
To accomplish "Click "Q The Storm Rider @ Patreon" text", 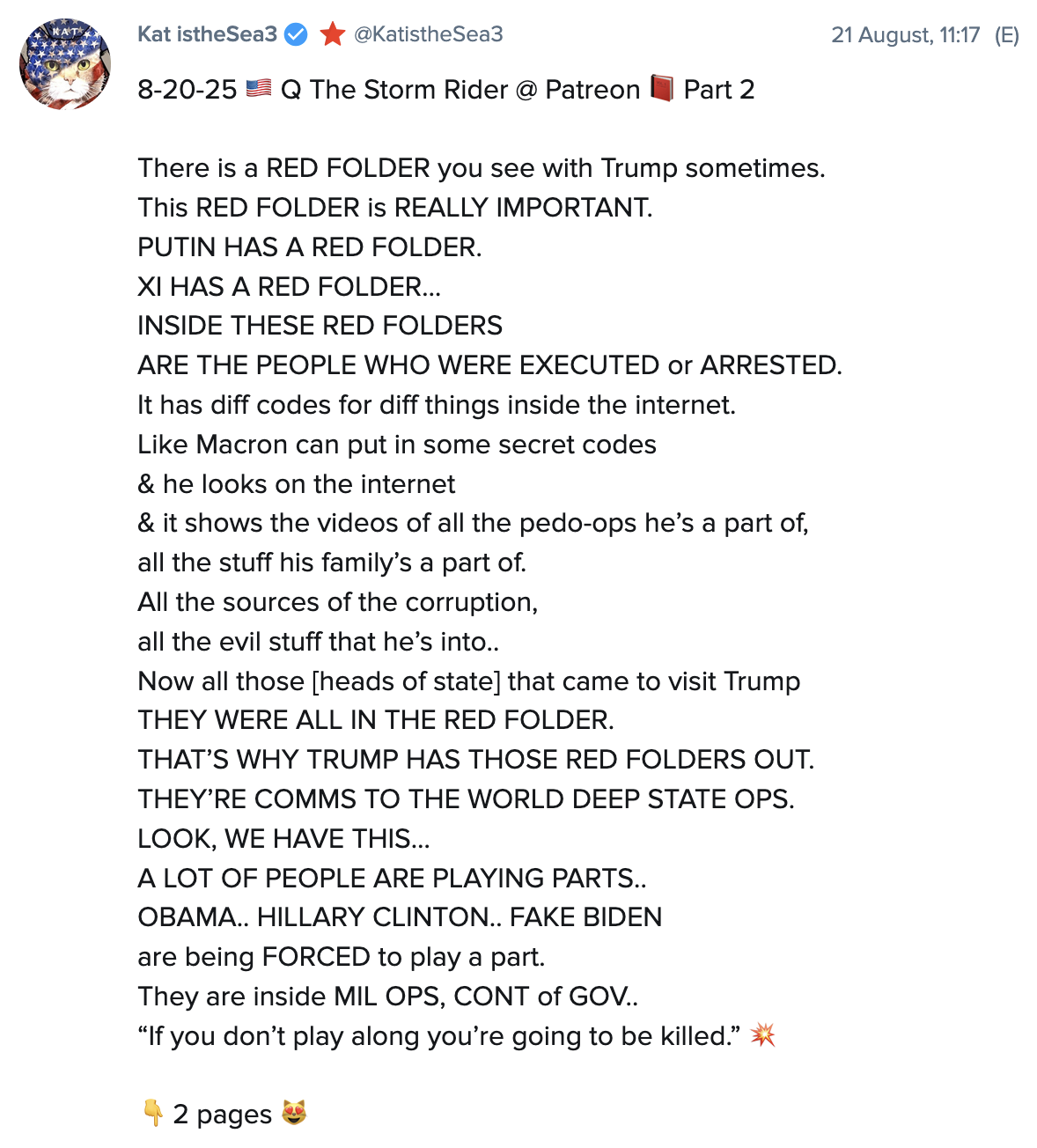I will click(460, 90).
